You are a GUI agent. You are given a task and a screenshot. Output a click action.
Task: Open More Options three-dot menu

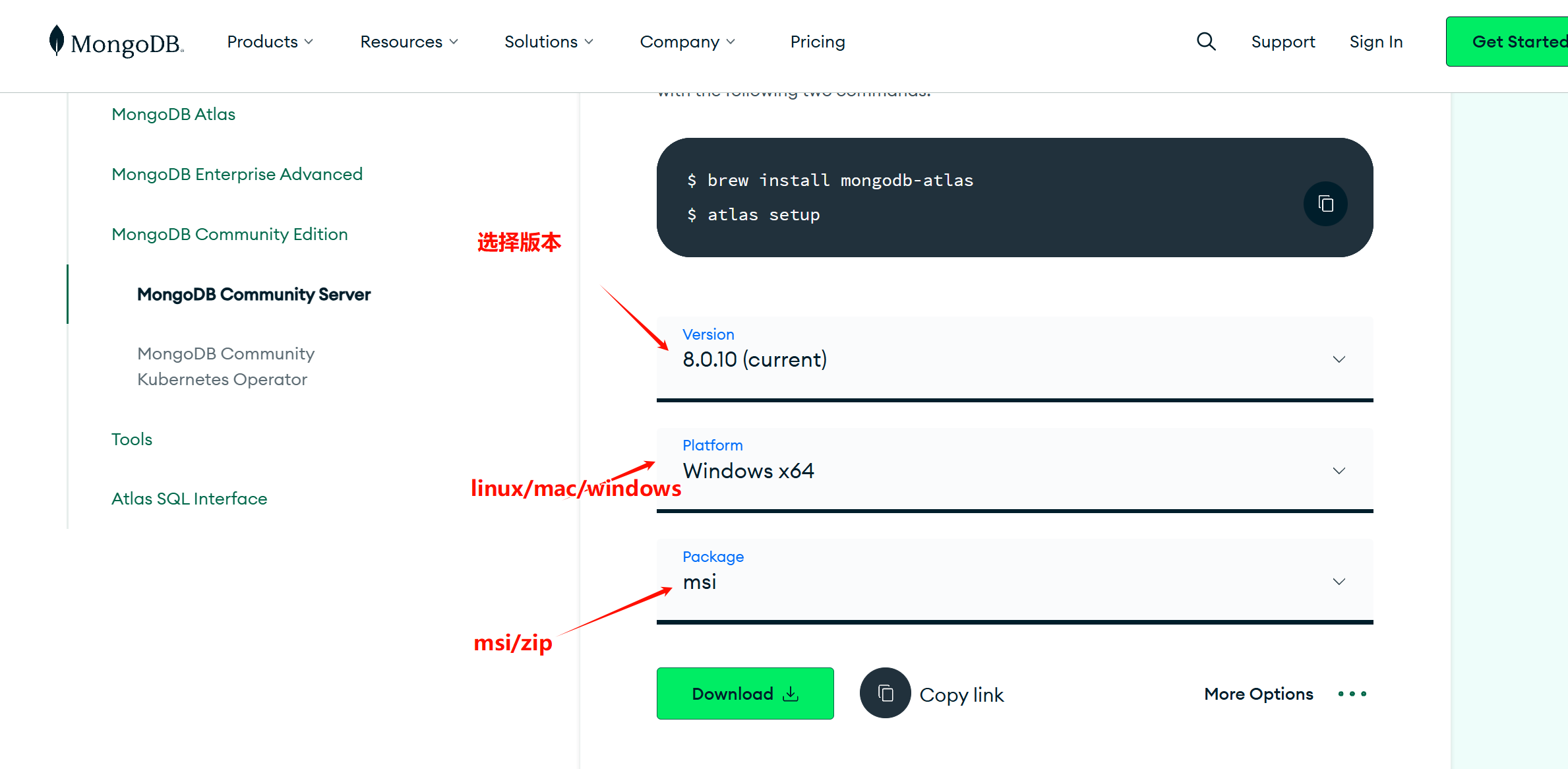tap(1352, 694)
